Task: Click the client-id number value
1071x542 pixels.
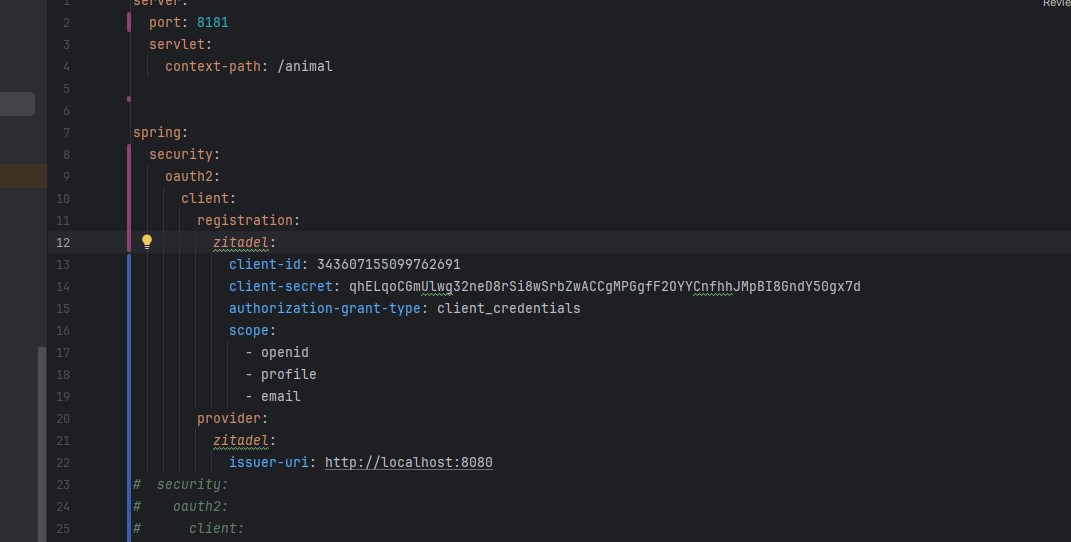Action: [388, 264]
